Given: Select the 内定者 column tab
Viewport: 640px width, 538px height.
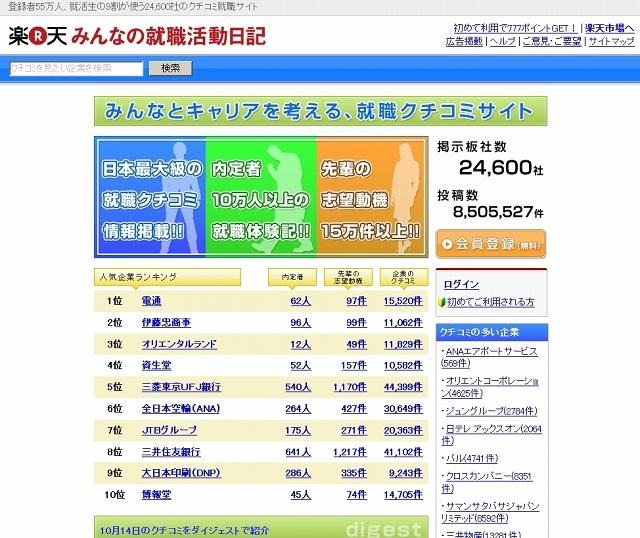Looking at the screenshot, I should point(292,277).
